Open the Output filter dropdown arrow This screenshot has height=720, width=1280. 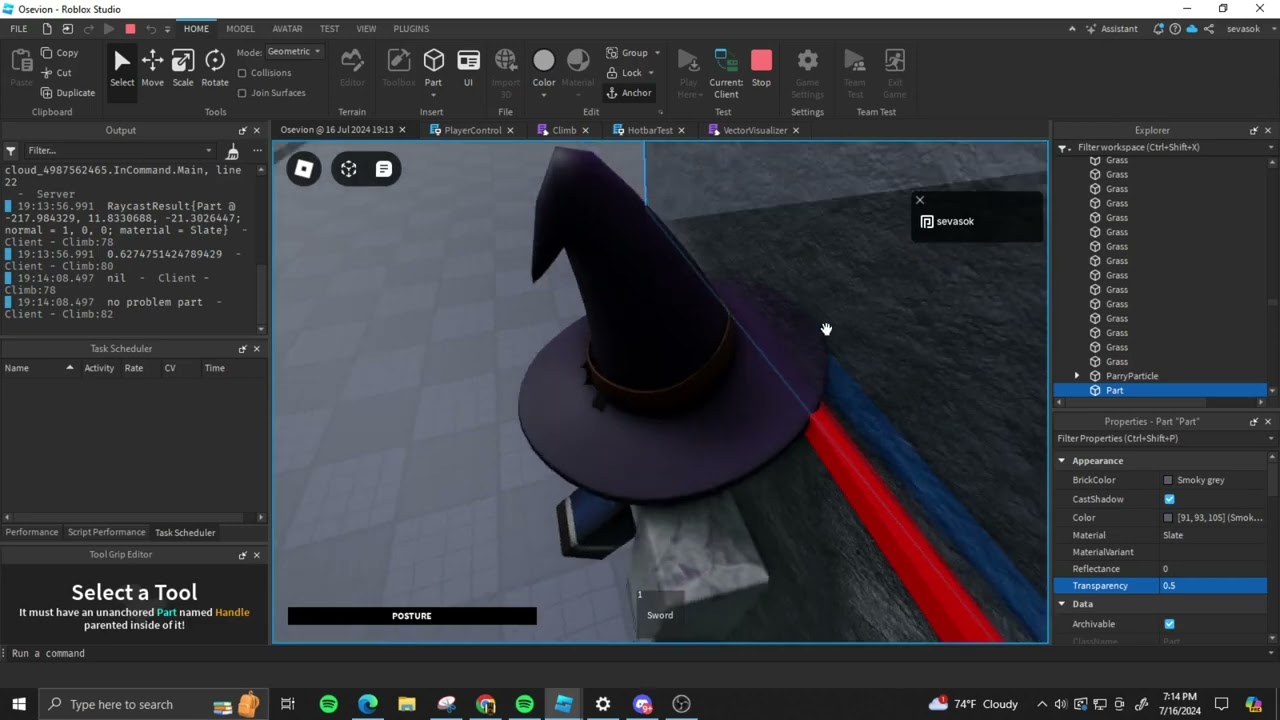point(209,151)
